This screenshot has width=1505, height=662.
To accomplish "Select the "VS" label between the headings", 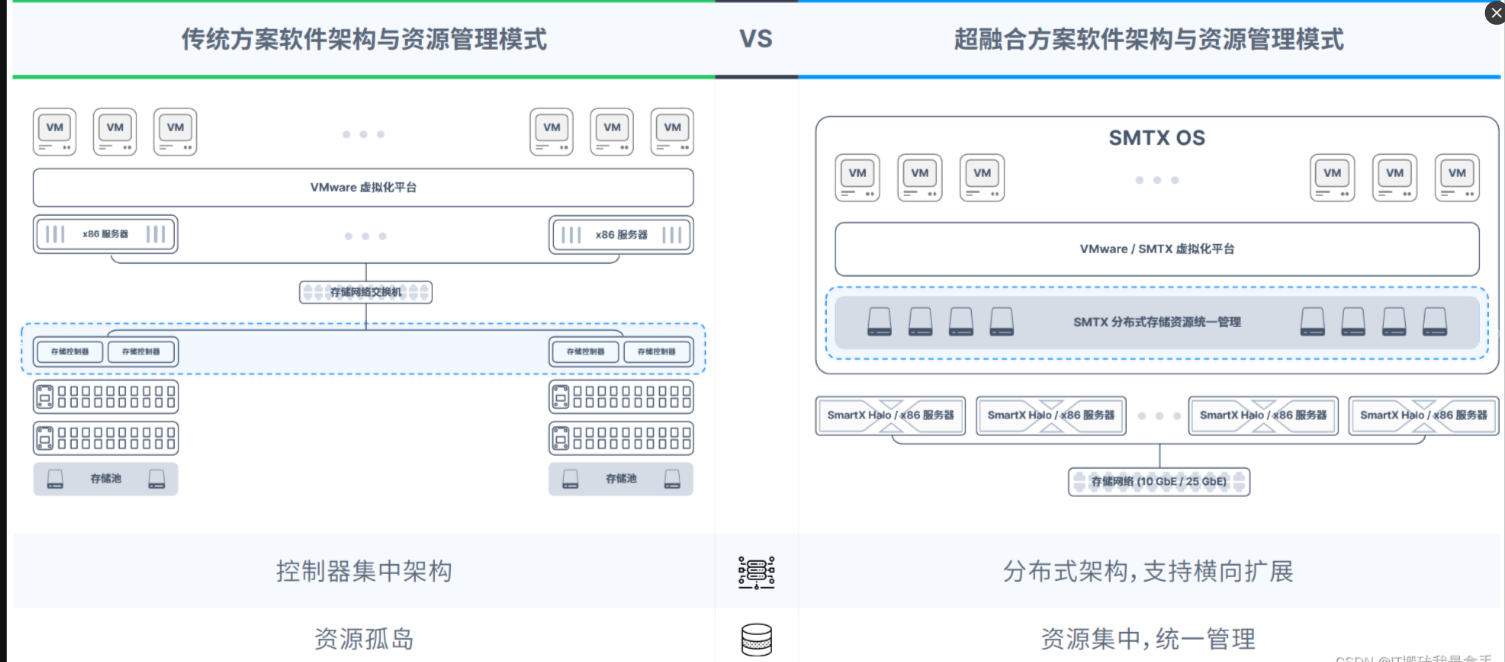I will (756, 39).
